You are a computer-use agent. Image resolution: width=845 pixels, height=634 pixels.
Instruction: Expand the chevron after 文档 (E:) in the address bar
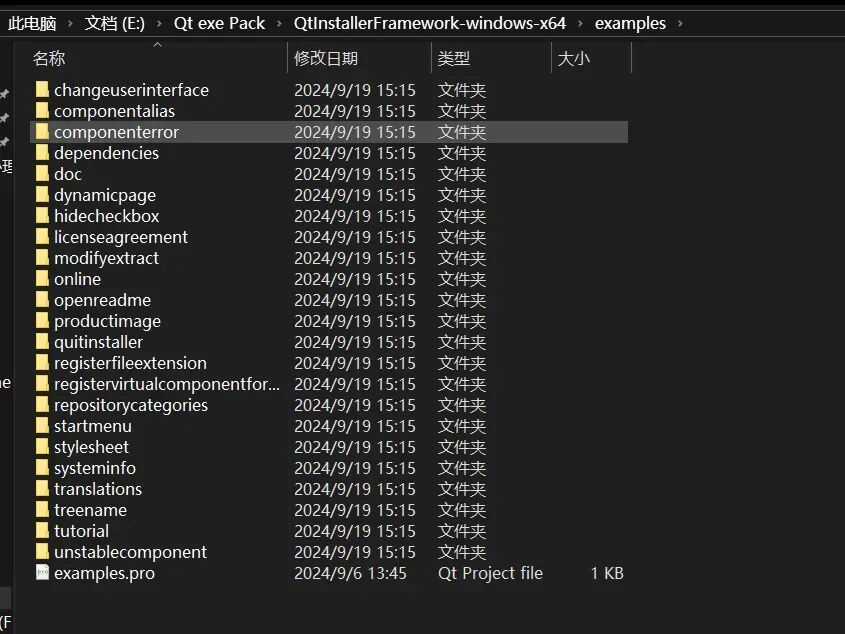point(159,24)
